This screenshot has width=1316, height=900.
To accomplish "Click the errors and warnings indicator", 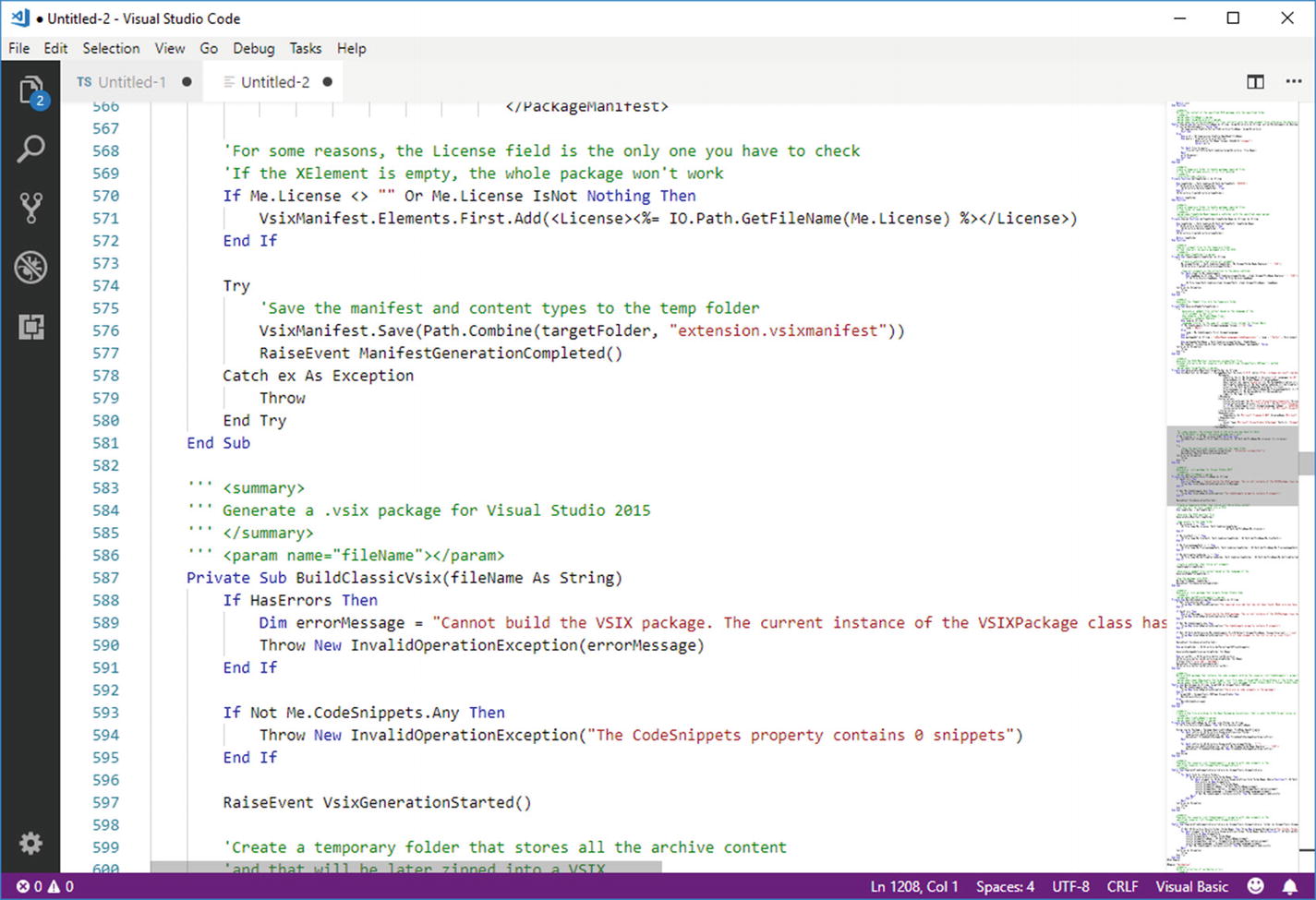I will point(43,885).
